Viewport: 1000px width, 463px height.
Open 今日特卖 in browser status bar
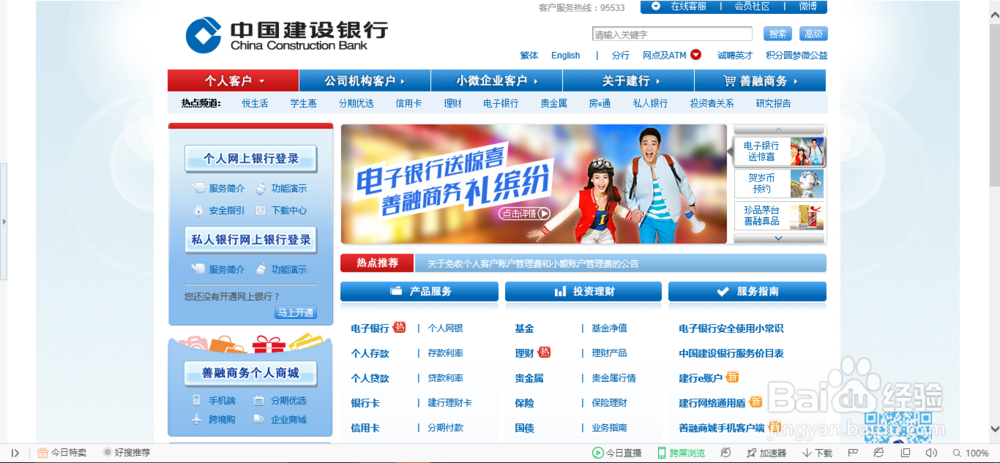point(62,453)
